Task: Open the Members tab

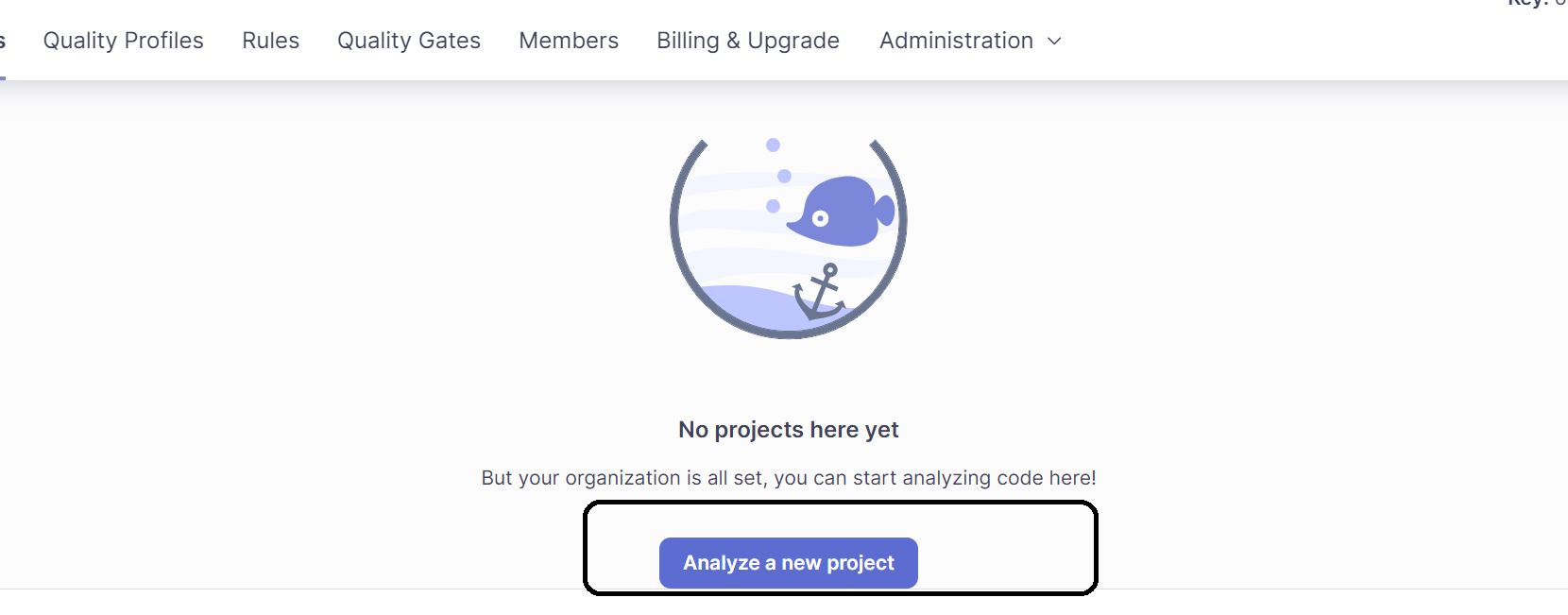Action: pyautogui.click(x=569, y=41)
